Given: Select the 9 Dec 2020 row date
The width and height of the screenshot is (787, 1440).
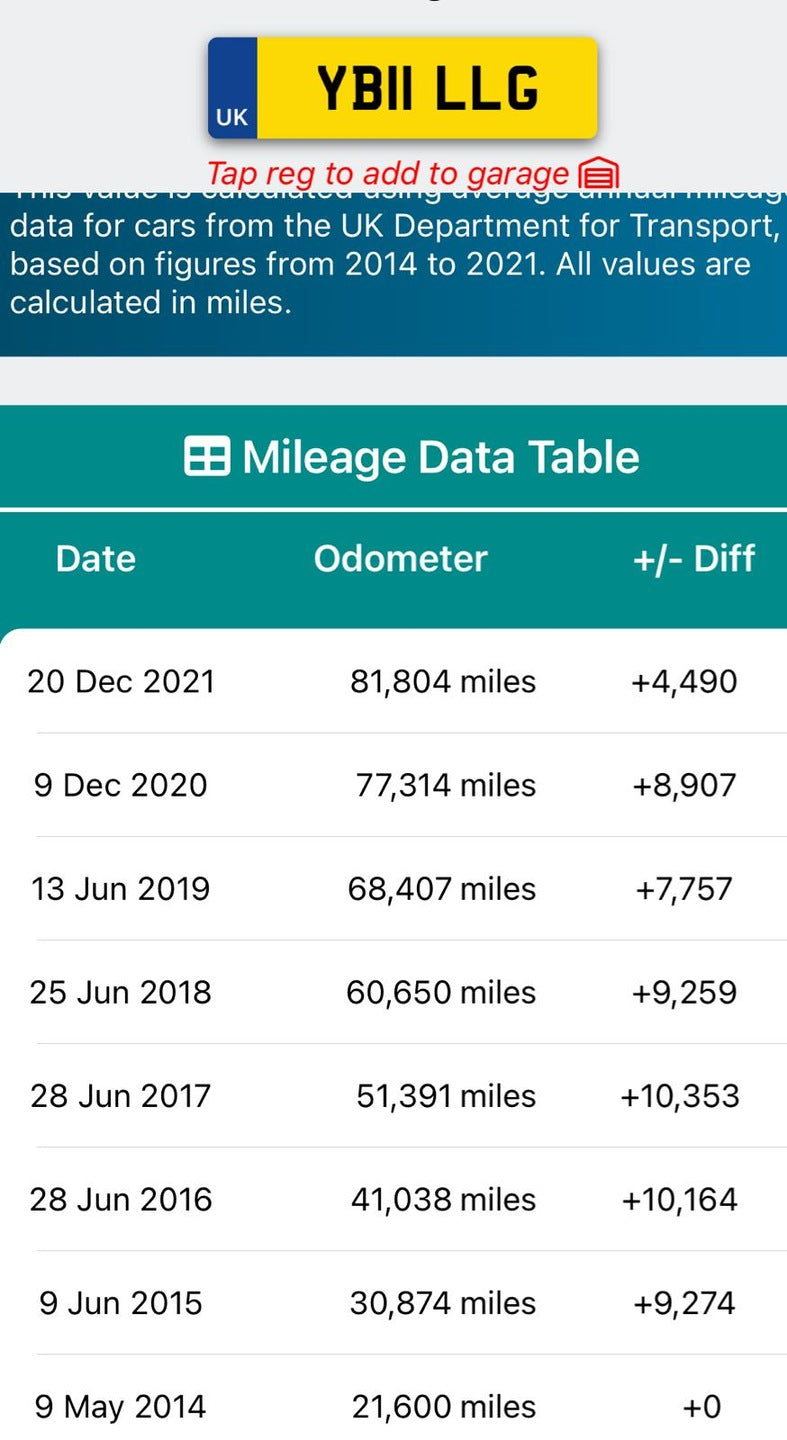Looking at the screenshot, I should tap(120, 785).
